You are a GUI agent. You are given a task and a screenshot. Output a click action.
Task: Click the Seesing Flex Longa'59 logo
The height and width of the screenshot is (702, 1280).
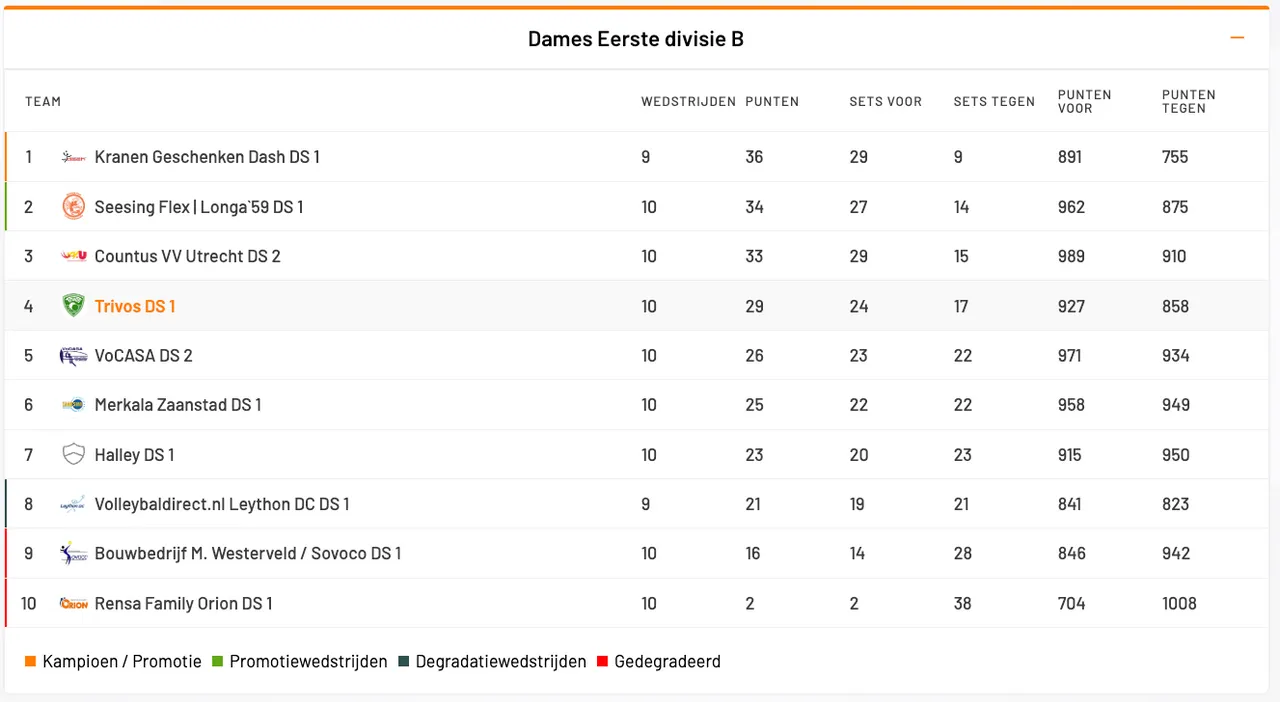click(73, 207)
